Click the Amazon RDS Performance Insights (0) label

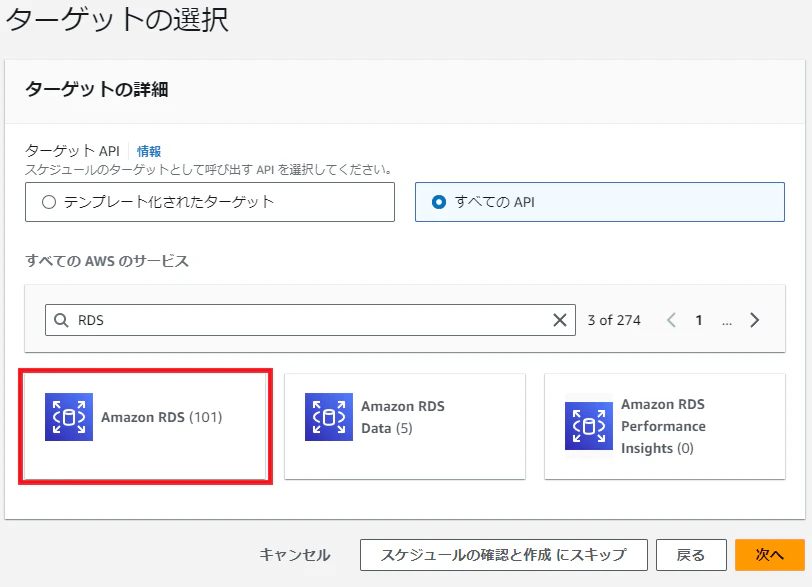(x=663, y=426)
